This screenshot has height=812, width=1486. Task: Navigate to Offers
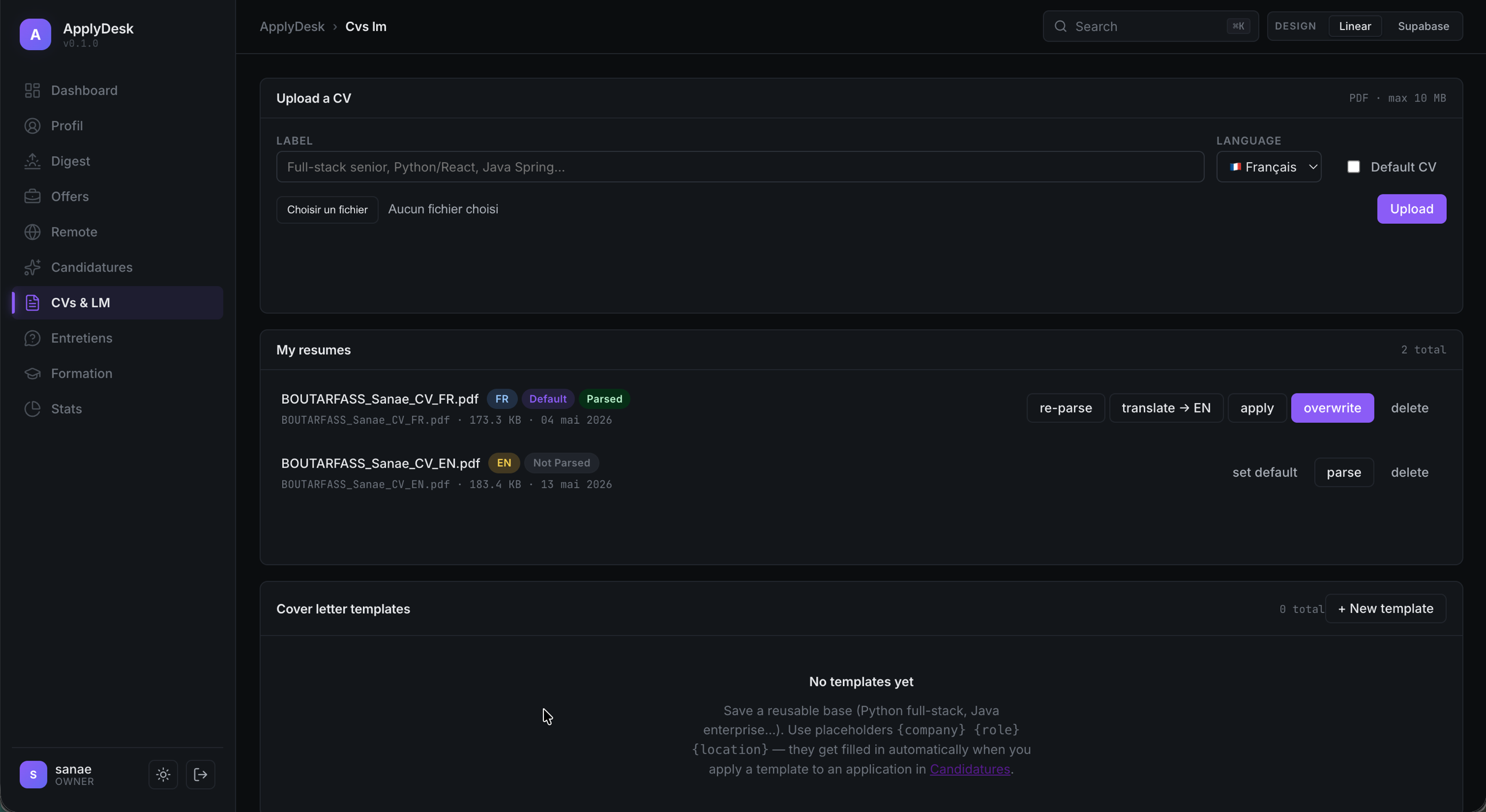118,197
